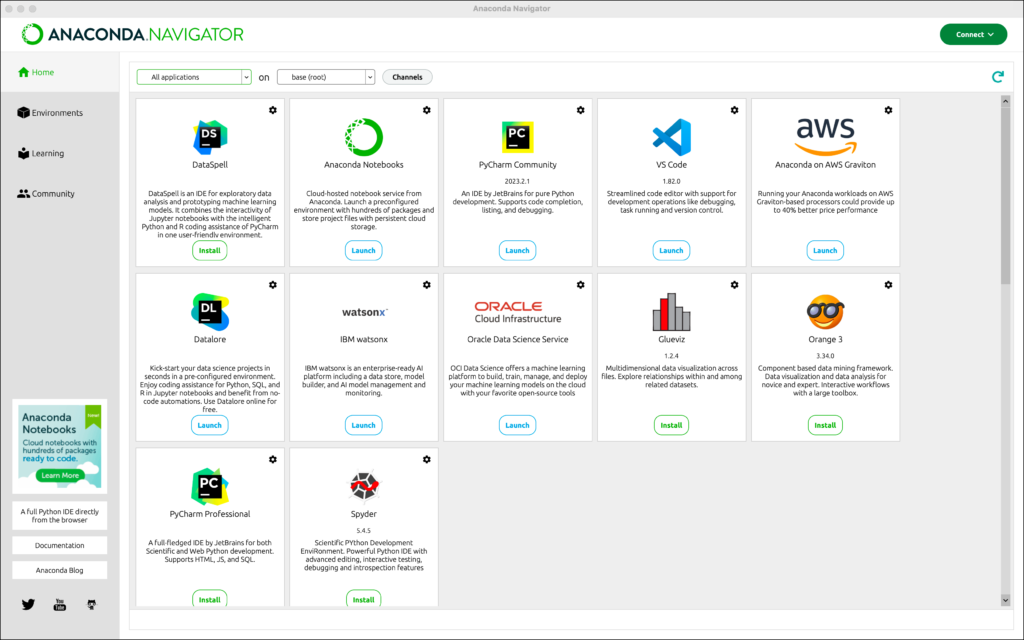Launch VS Code
This screenshot has height=640, width=1024.
tap(671, 251)
